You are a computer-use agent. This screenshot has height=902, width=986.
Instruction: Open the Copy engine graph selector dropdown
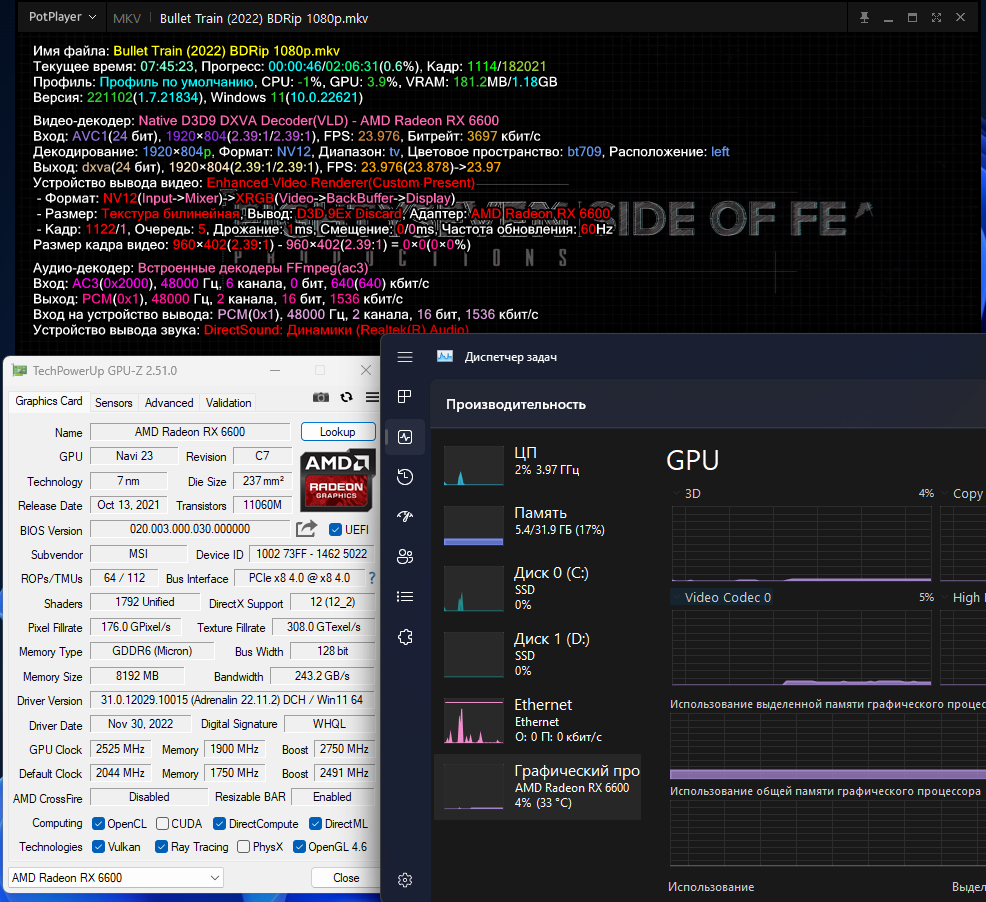pos(945,493)
